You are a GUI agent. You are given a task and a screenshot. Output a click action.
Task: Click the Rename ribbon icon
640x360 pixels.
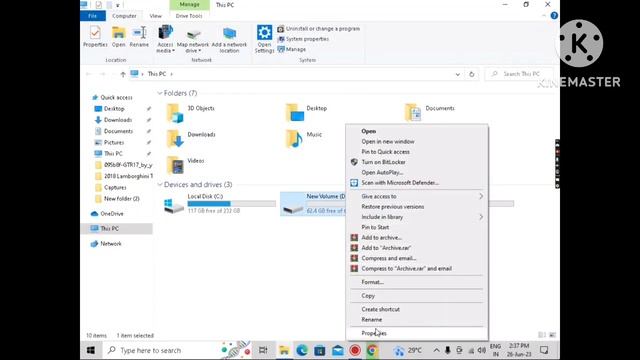point(139,37)
